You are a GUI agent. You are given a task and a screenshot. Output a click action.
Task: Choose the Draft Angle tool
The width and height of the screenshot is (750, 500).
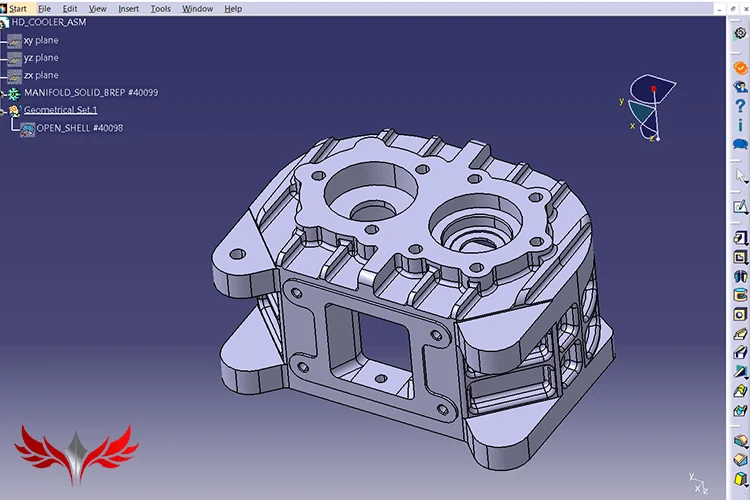tap(740, 478)
